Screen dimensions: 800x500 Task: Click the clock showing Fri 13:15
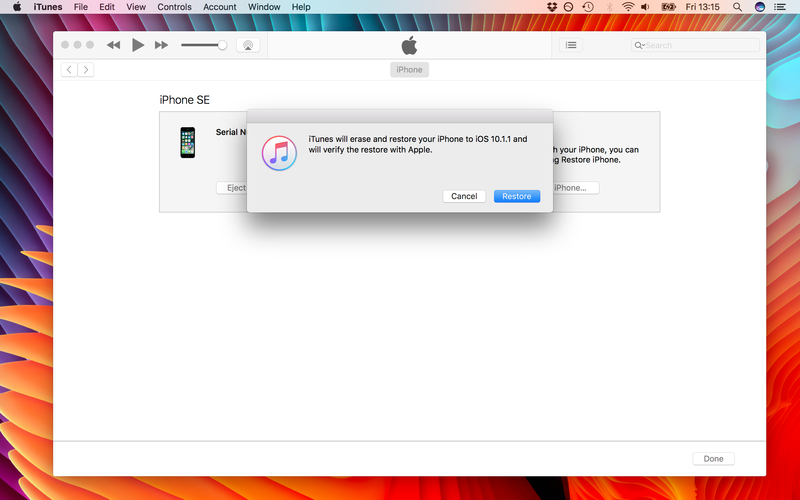(703, 7)
